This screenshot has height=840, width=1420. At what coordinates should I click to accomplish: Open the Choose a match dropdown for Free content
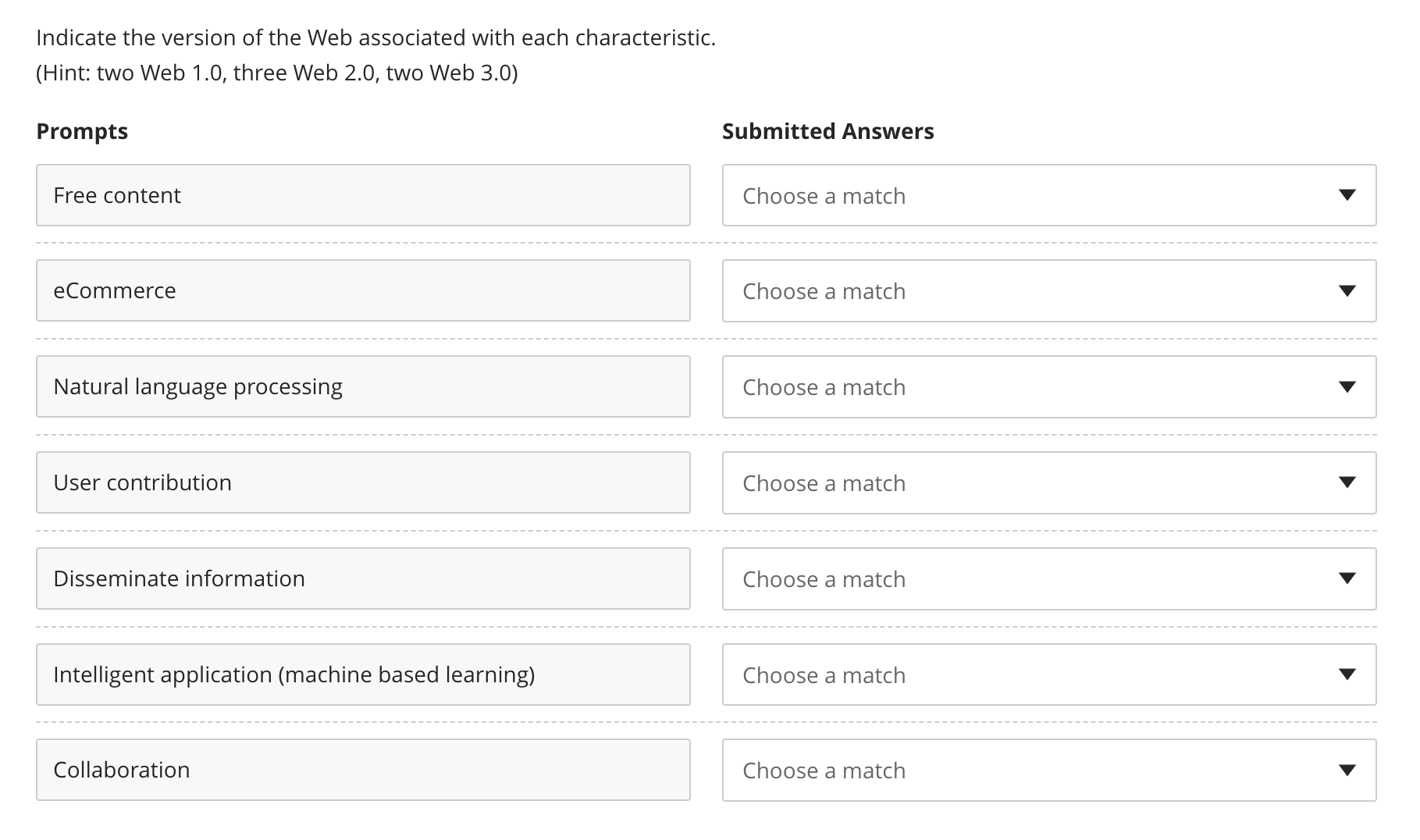pyautogui.click(x=1048, y=196)
